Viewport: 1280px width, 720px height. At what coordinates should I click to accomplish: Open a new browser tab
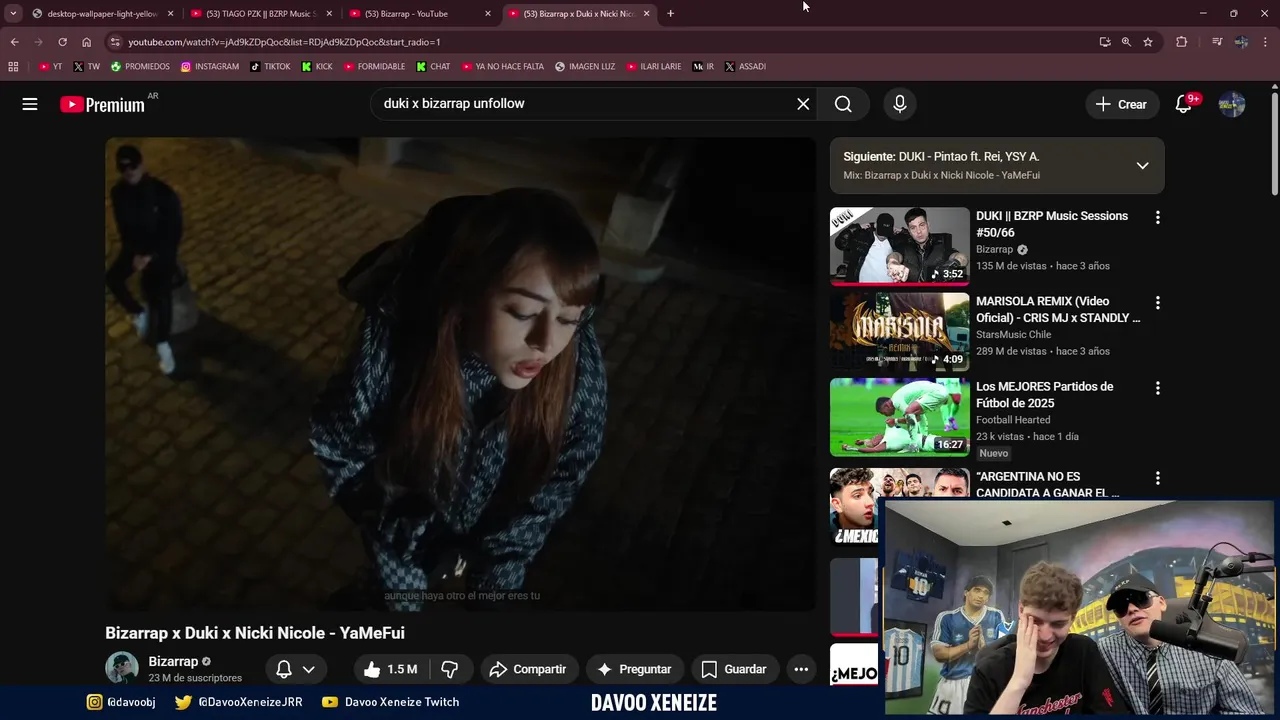tap(670, 14)
